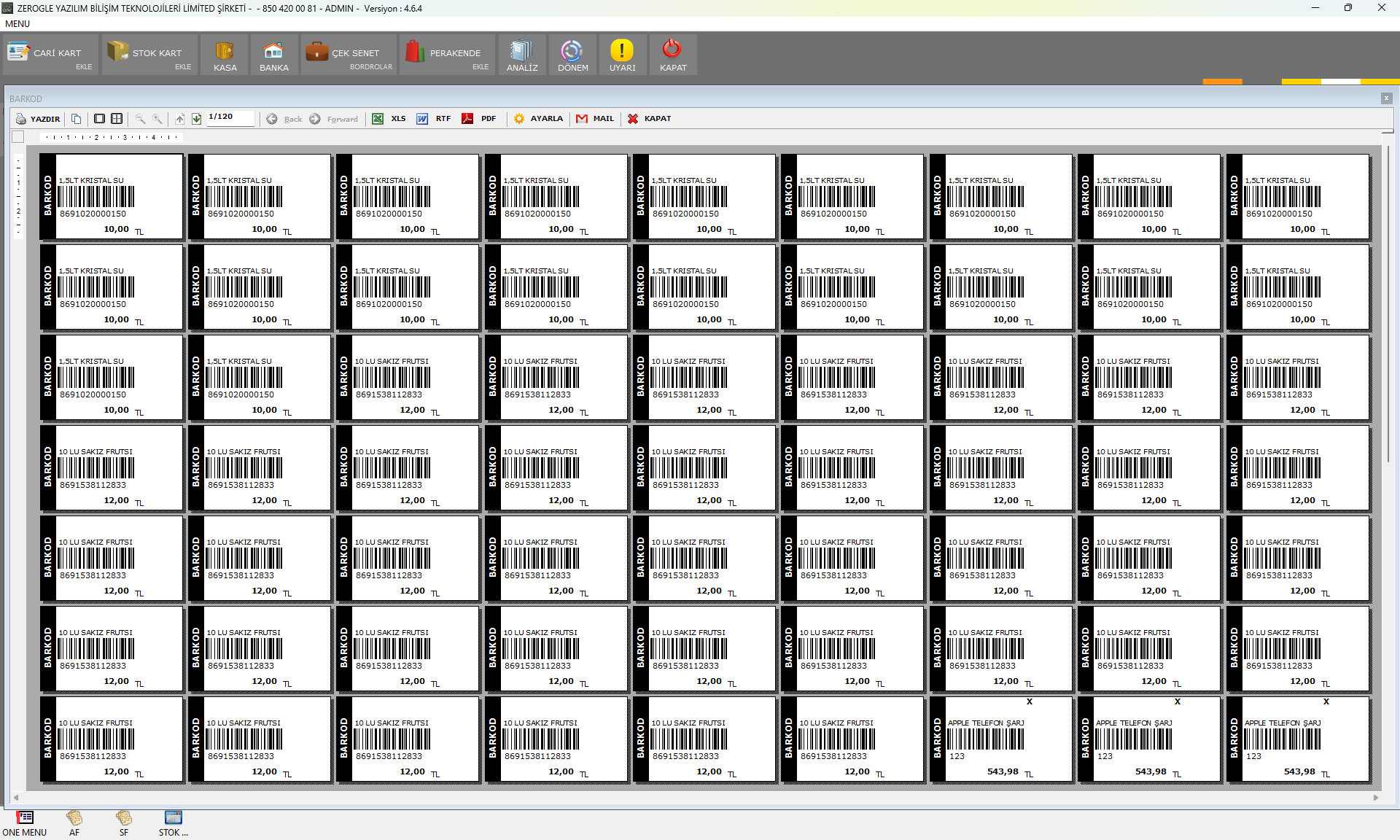The image size is (1400, 840).
Task: Open the STOK shortcut in bottom bar
Action: coord(174,824)
